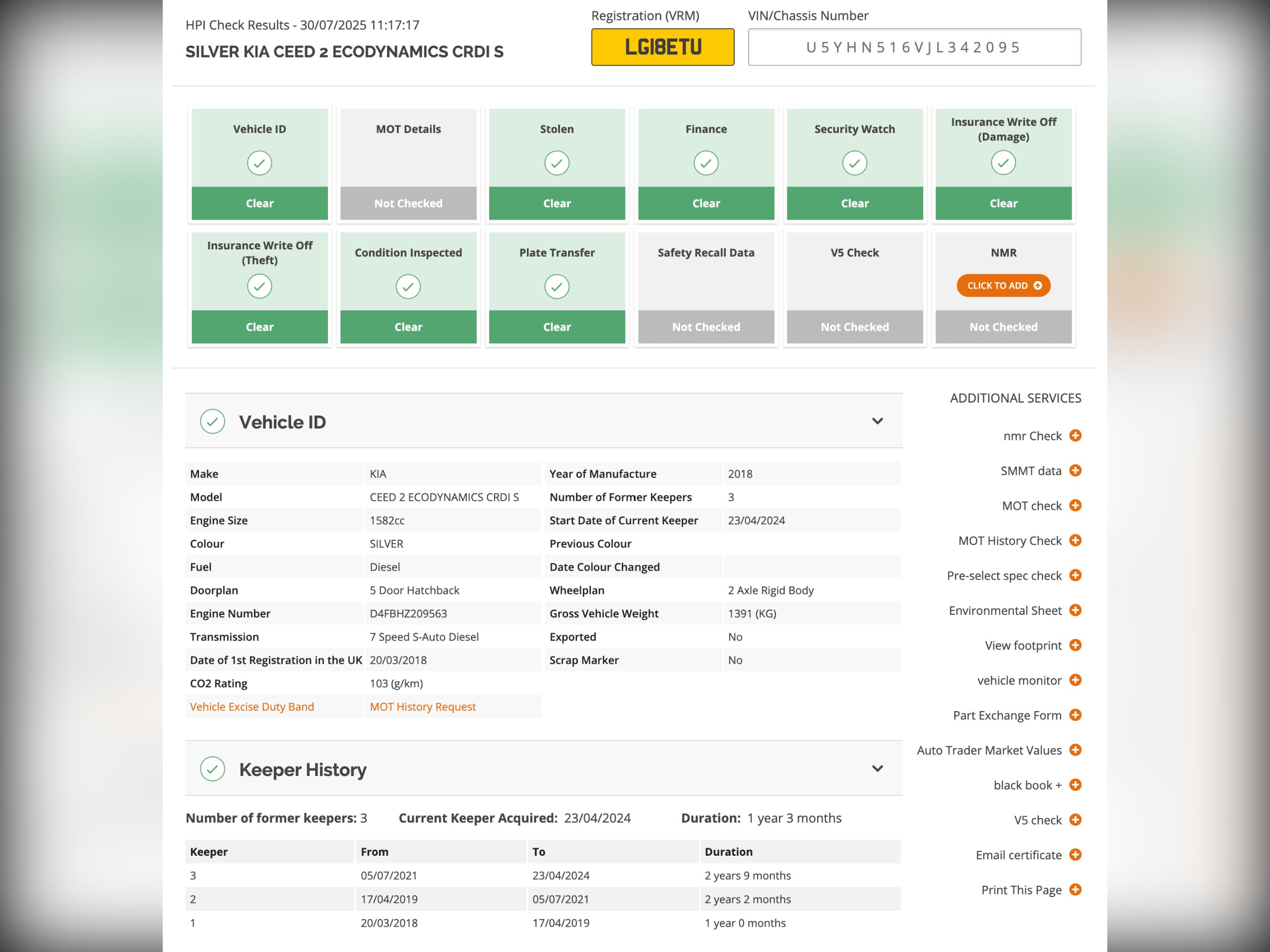The image size is (1270, 952).
Task: Click '2 Axle Rigid Body' wheelplan value
Action: tap(770, 590)
